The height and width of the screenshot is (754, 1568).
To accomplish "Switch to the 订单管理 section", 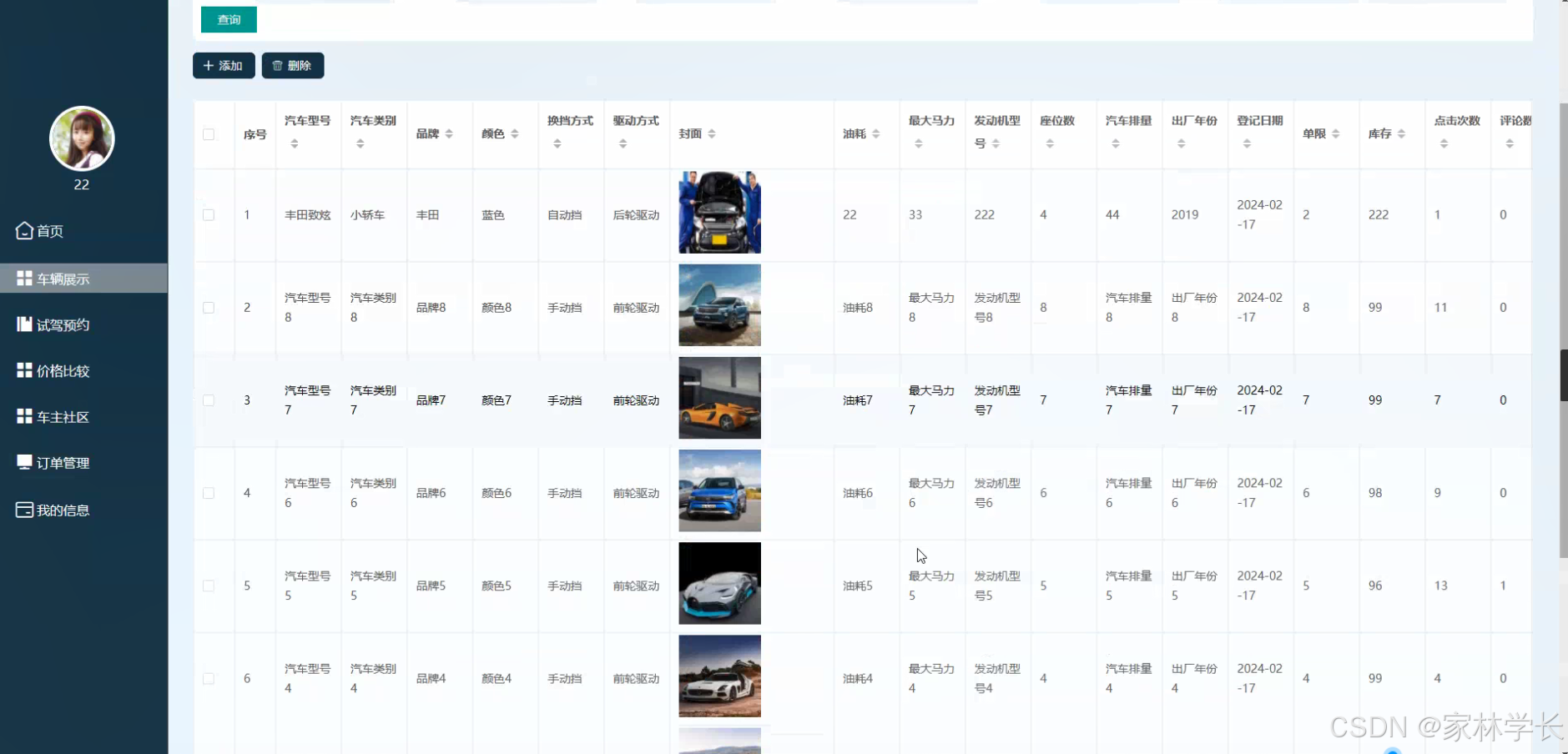I will [x=61, y=462].
